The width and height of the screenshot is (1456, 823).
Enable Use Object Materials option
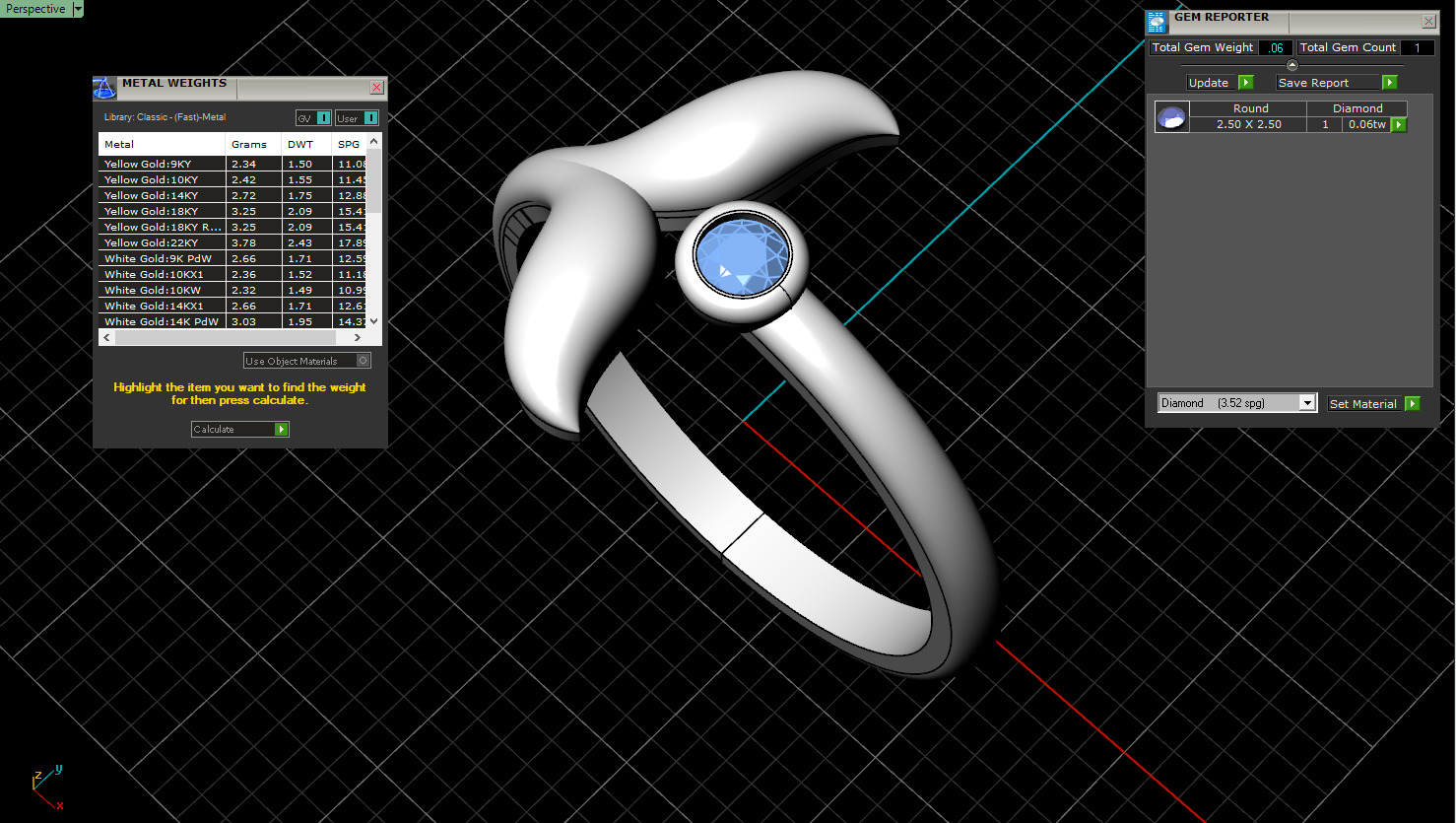pos(307,361)
